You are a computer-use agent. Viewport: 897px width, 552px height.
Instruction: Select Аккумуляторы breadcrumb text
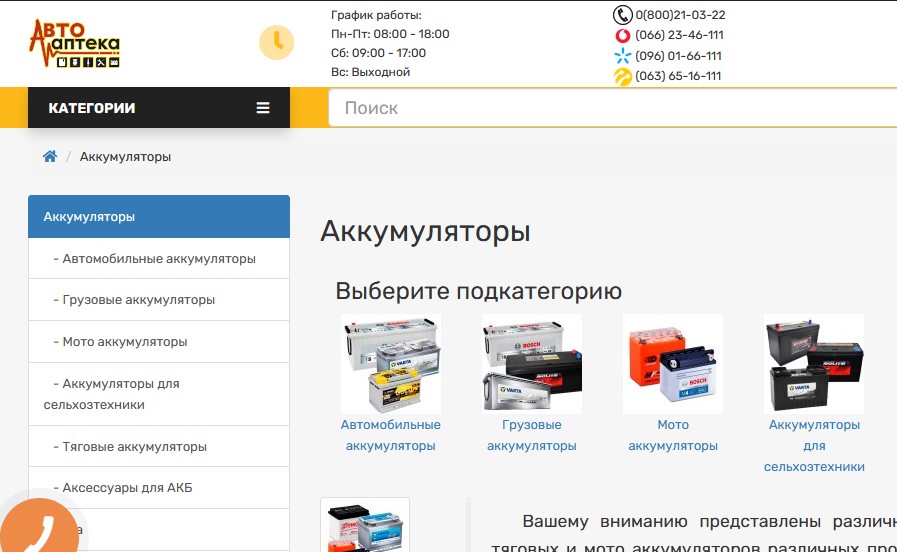coord(125,157)
